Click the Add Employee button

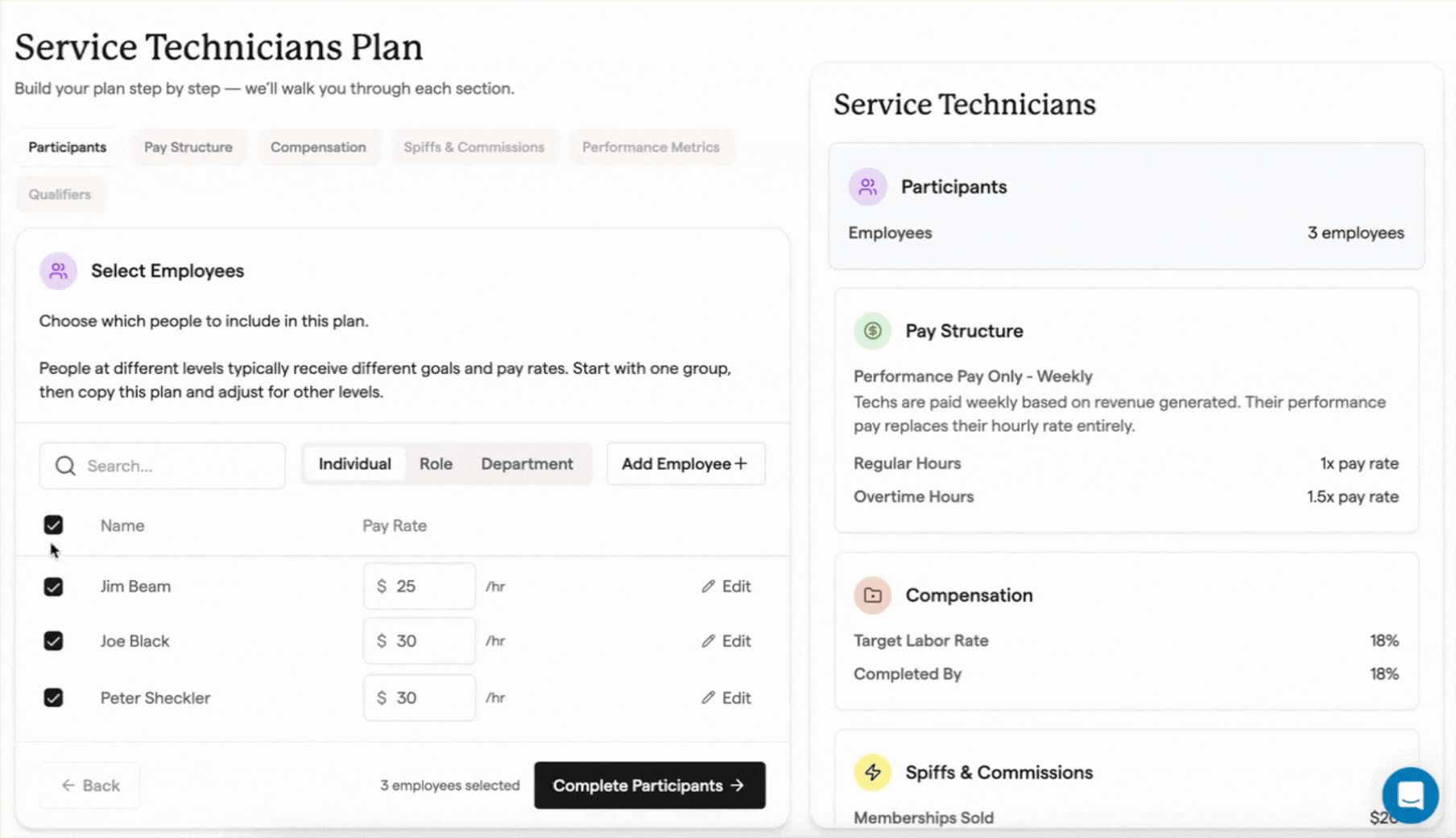point(685,464)
